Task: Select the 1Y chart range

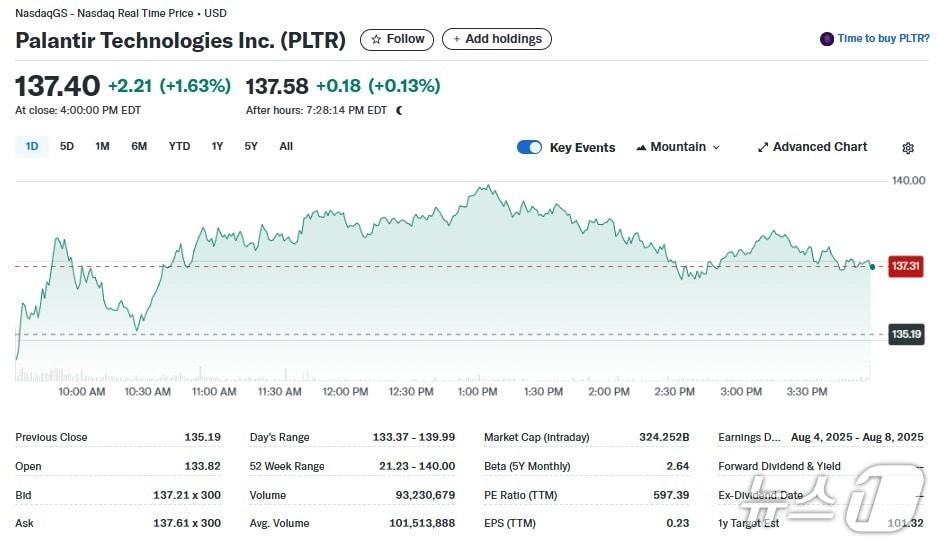Action: tap(217, 146)
